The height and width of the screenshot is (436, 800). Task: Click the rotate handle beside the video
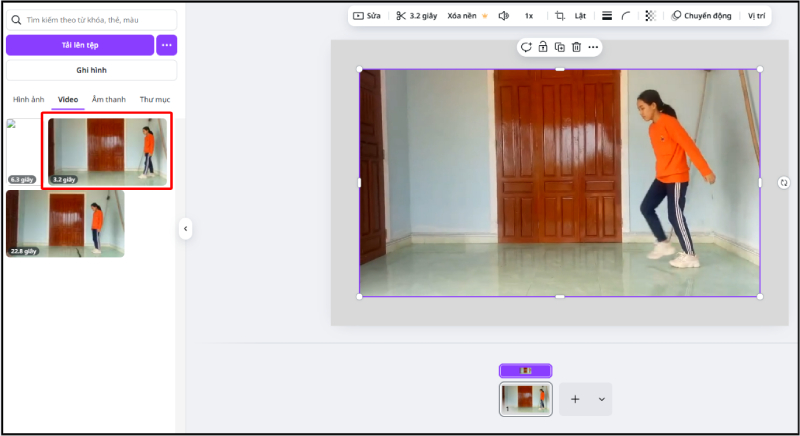(x=783, y=183)
